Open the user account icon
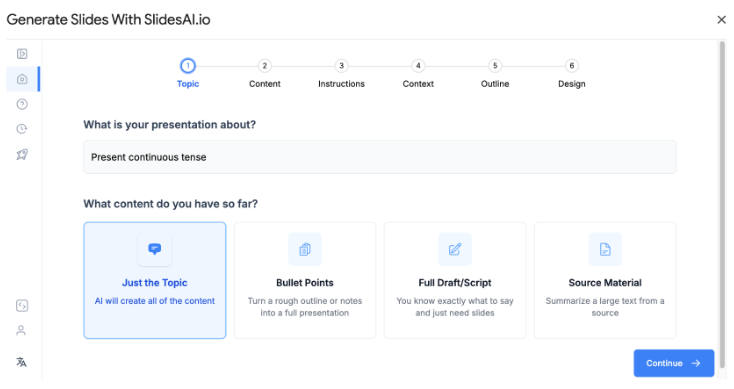Viewport: 734px width, 389px height. [x=21, y=330]
